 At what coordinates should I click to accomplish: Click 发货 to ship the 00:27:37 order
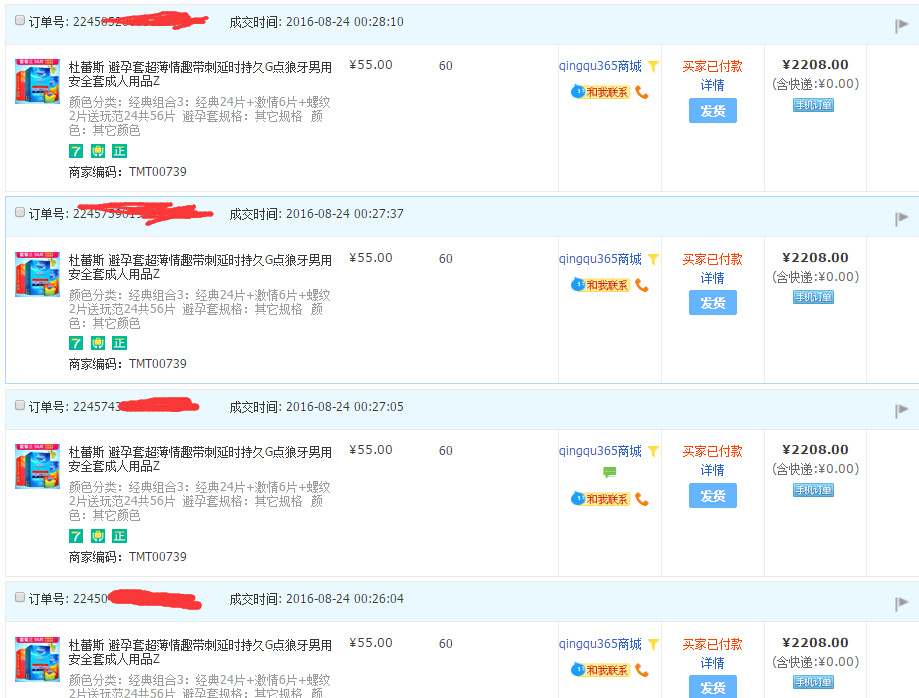pyautogui.click(x=713, y=303)
